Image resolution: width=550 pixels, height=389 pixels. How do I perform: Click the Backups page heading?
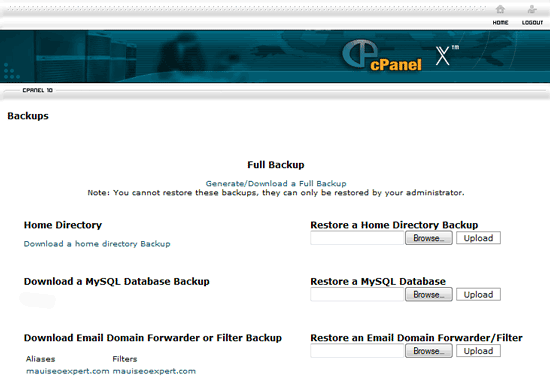(x=28, y=116)
